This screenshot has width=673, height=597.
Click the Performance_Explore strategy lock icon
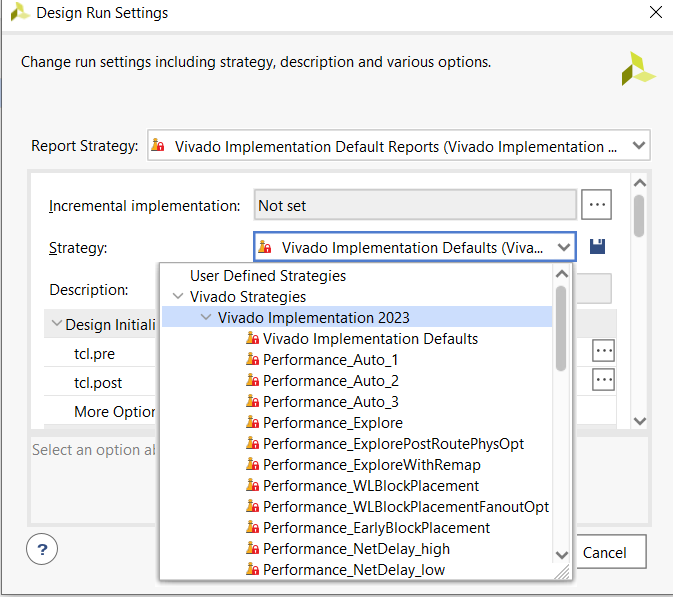tap(253, 423)
